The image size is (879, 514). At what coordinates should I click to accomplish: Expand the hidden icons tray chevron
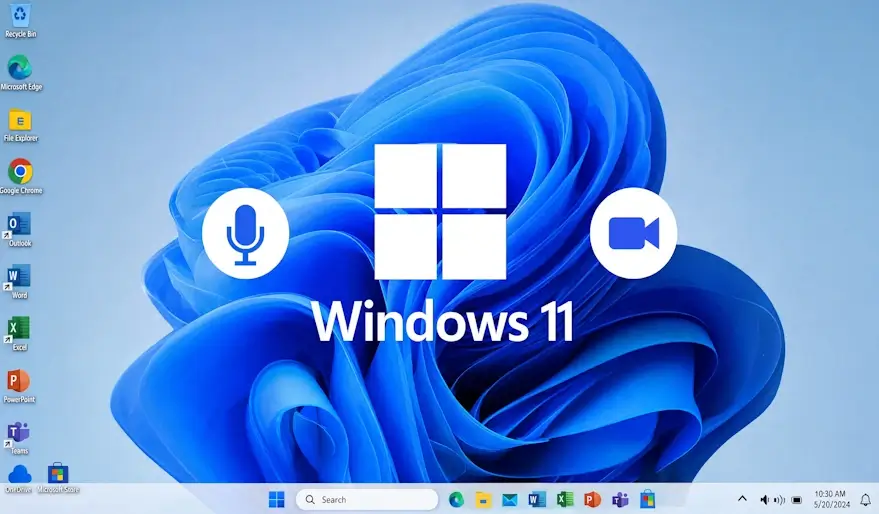point(742,498)
